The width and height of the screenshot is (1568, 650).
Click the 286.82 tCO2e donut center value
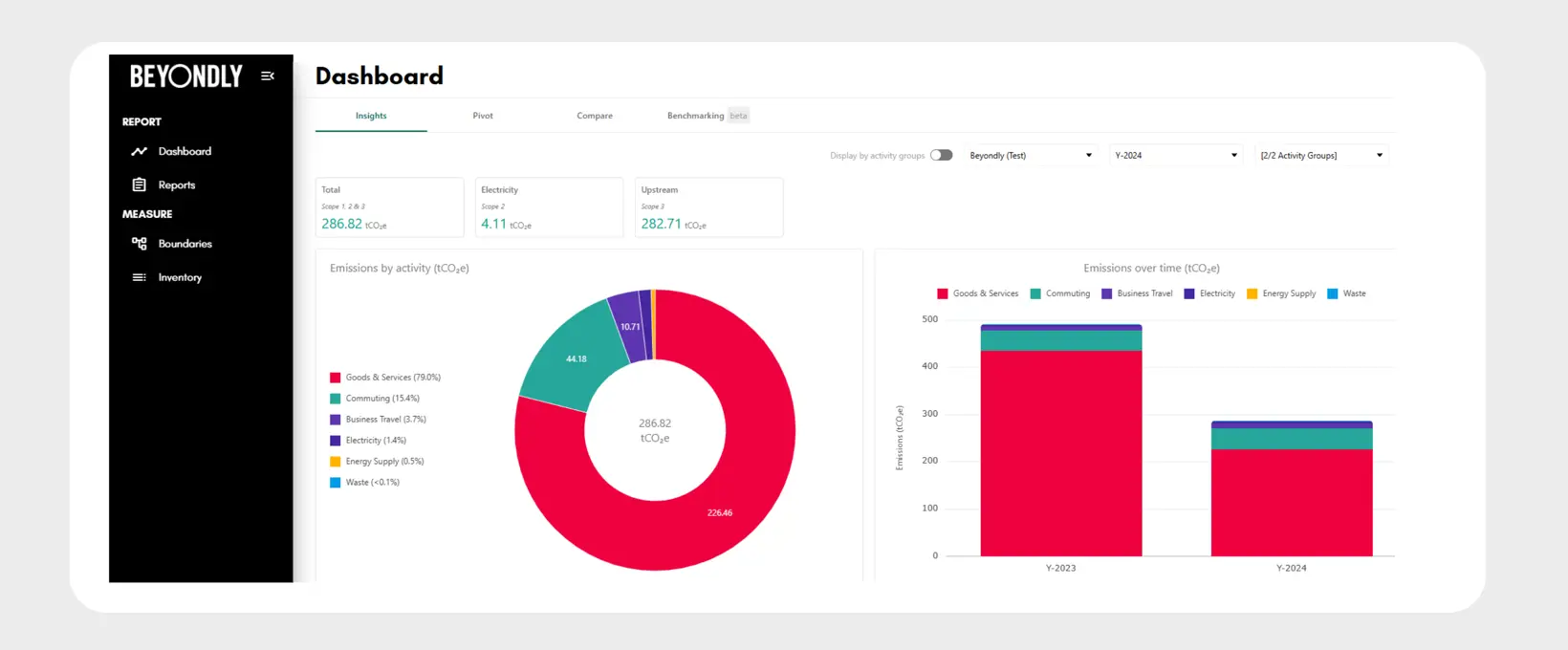pos(655,430)
